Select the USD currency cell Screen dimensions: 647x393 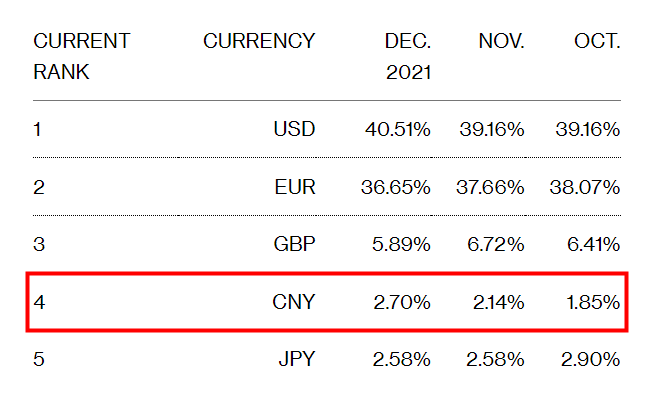[294, 129]
